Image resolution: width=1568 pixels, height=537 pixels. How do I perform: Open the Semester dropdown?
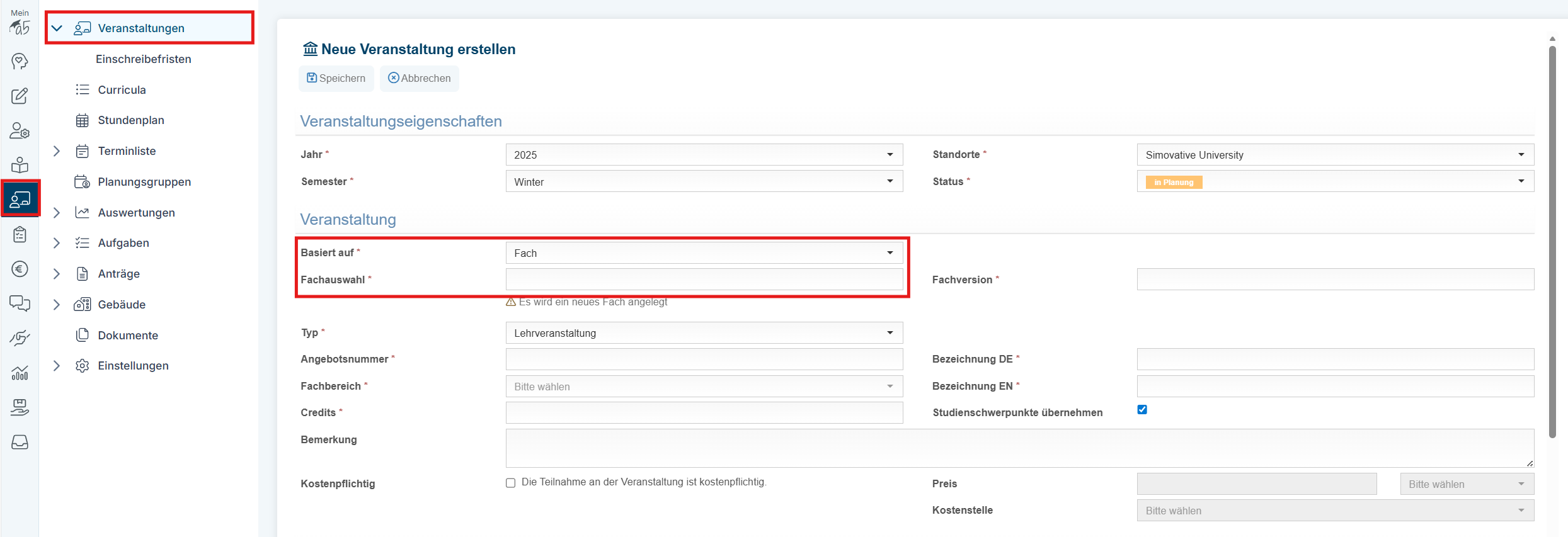(704, 181)
